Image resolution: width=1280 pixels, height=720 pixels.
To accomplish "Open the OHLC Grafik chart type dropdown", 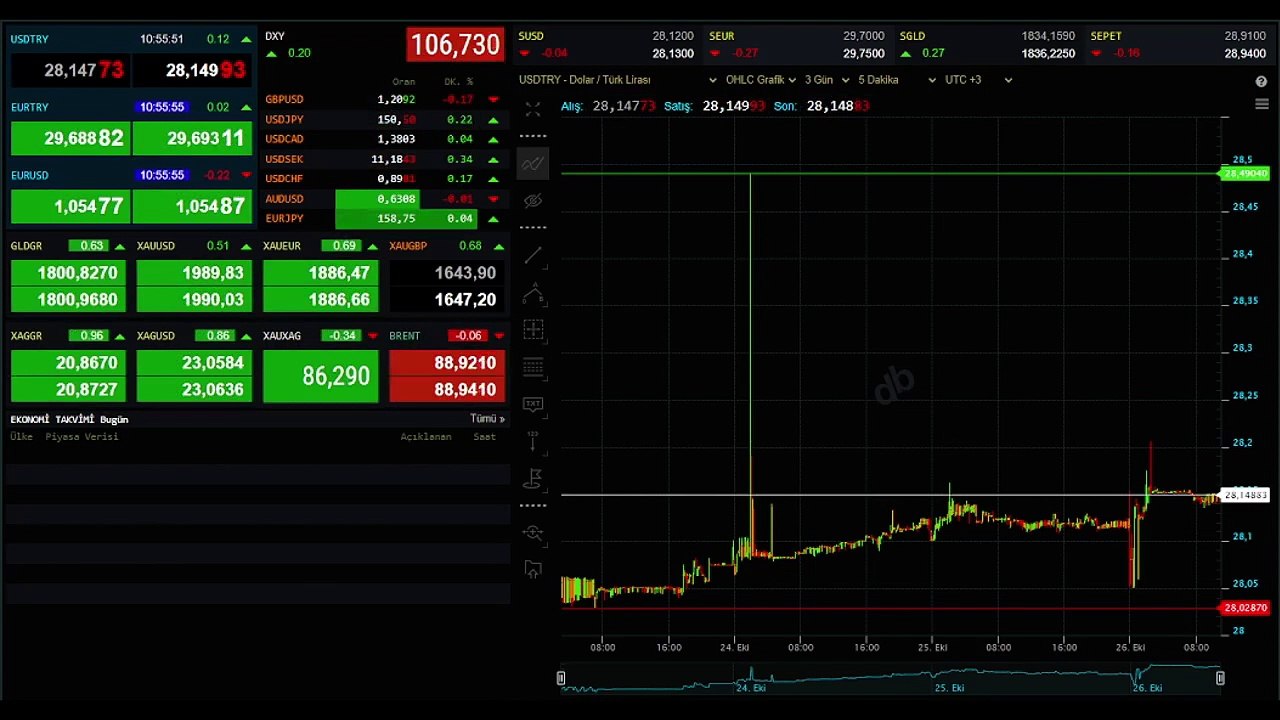I will 760,80.
